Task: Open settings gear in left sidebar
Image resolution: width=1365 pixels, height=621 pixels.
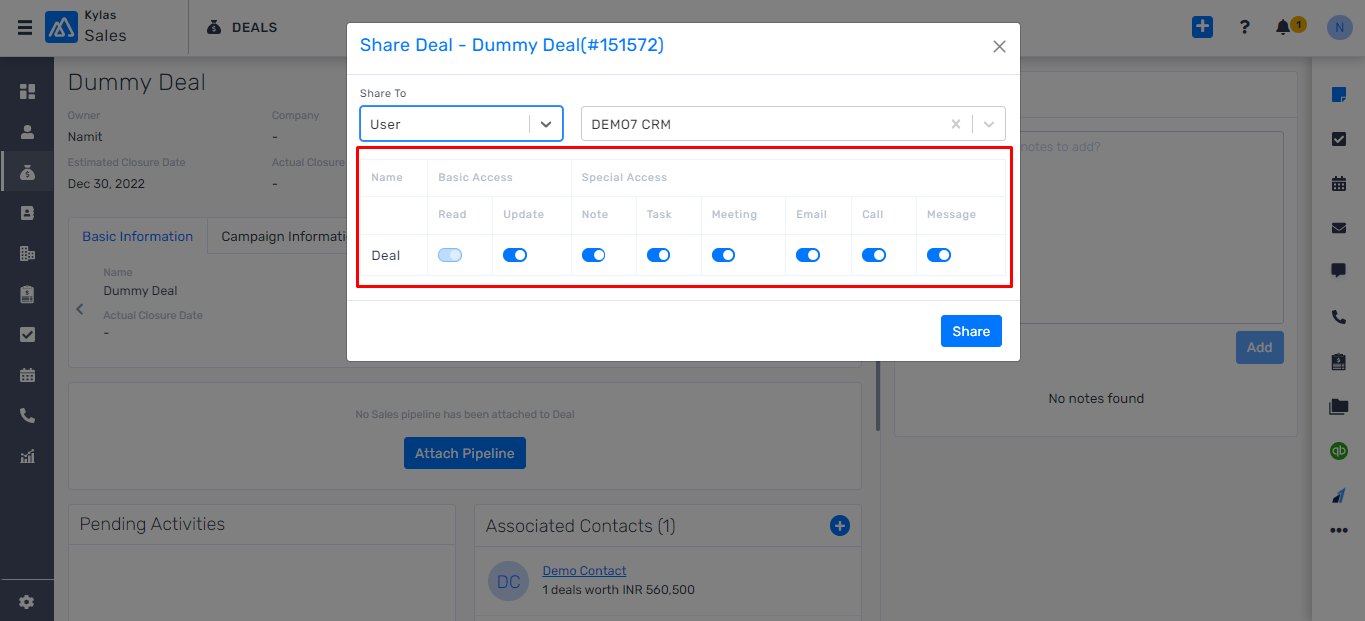Action: pos(27,602)
